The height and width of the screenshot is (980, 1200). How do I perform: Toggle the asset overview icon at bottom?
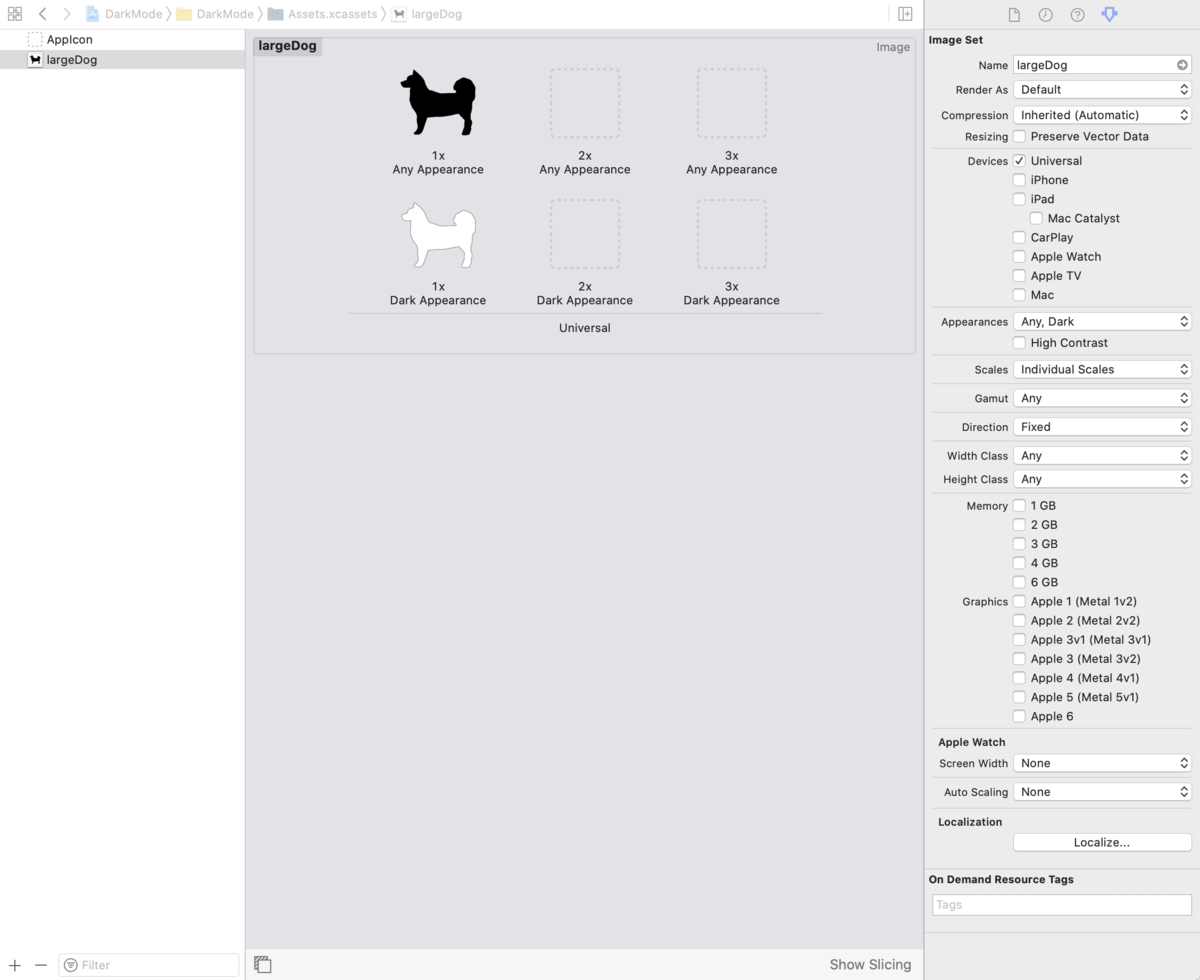click(x=263, y=965)
